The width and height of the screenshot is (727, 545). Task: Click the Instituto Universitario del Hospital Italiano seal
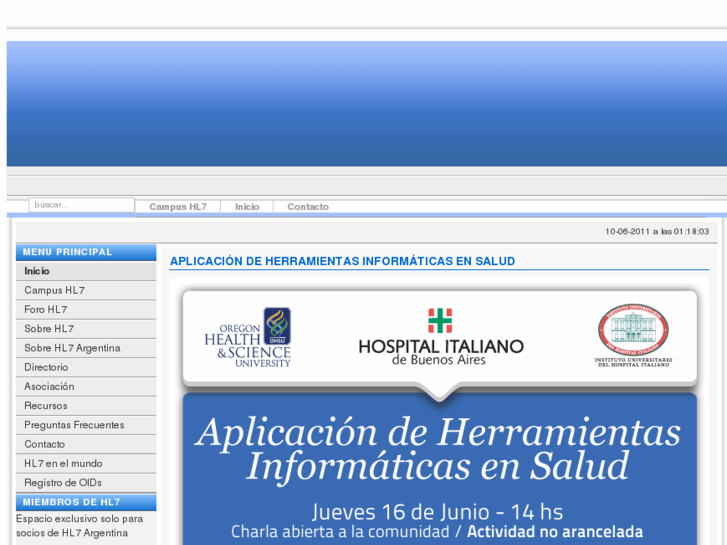[x=633, y=335]
